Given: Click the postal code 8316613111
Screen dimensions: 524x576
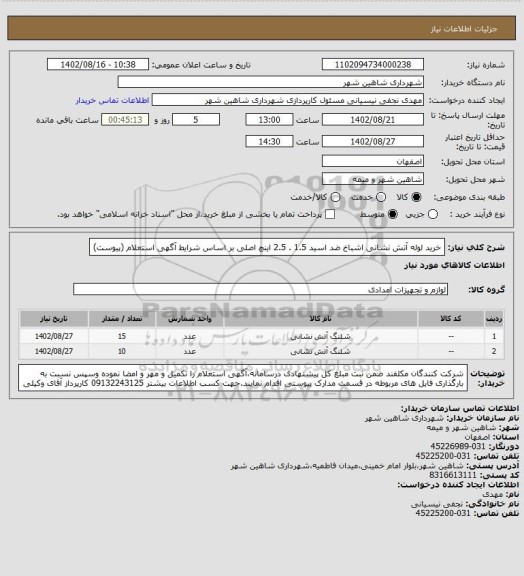Looking at the screenshot, I should (453, 475).
